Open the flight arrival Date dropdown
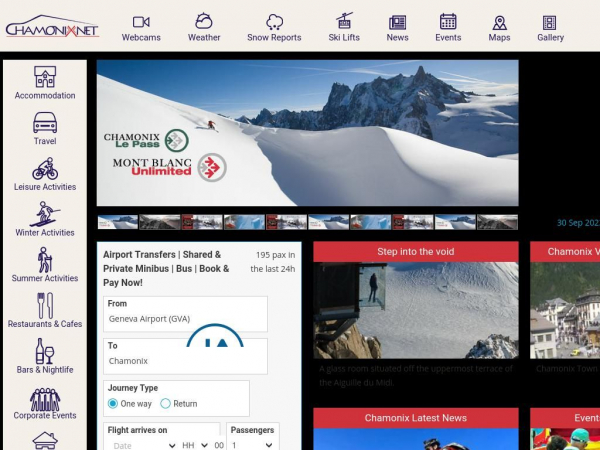This screenshot has width=600, height=450. (143, 445)
